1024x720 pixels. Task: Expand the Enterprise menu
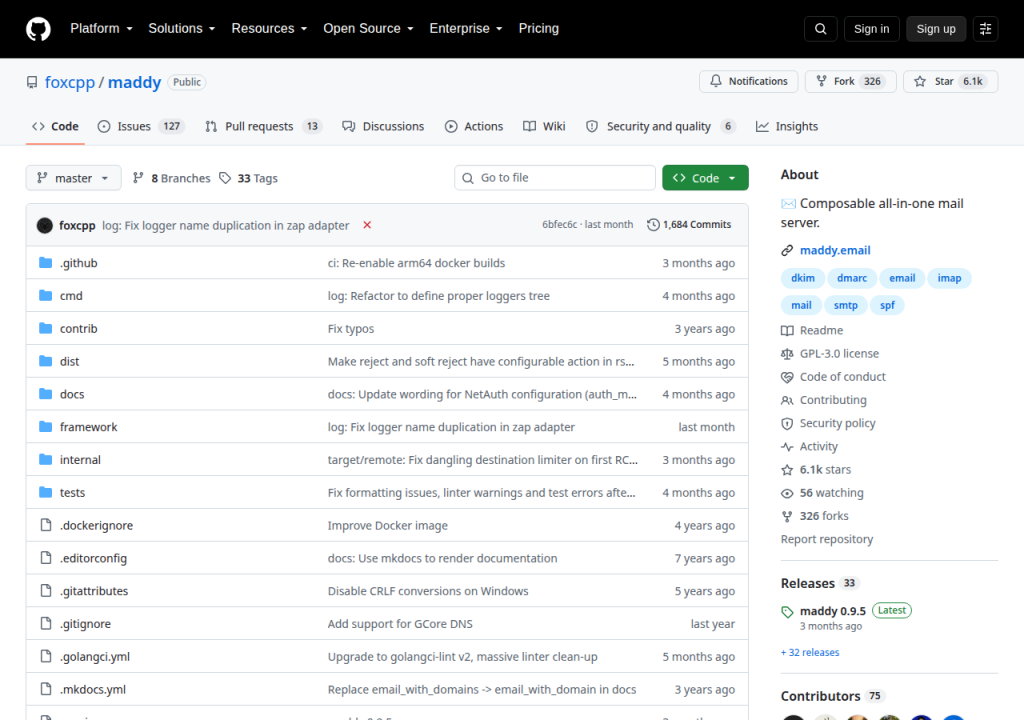coord(466,29)
